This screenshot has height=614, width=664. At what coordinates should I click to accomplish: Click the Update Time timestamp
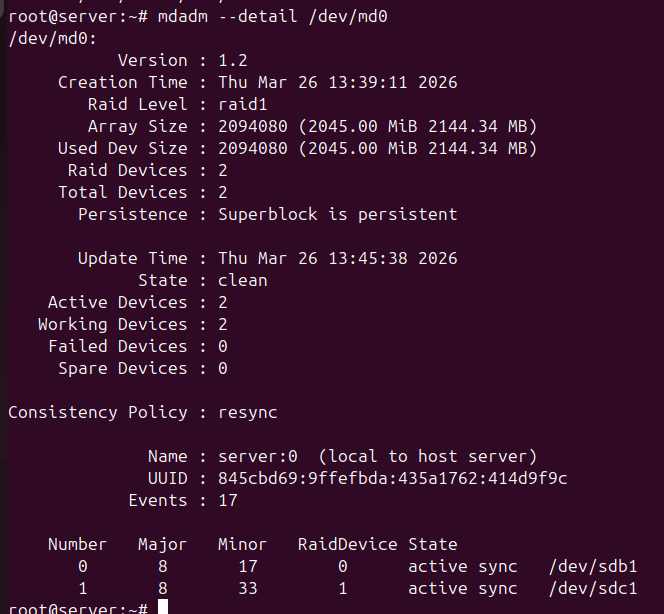pyautogui.click(x=337, y=258)
